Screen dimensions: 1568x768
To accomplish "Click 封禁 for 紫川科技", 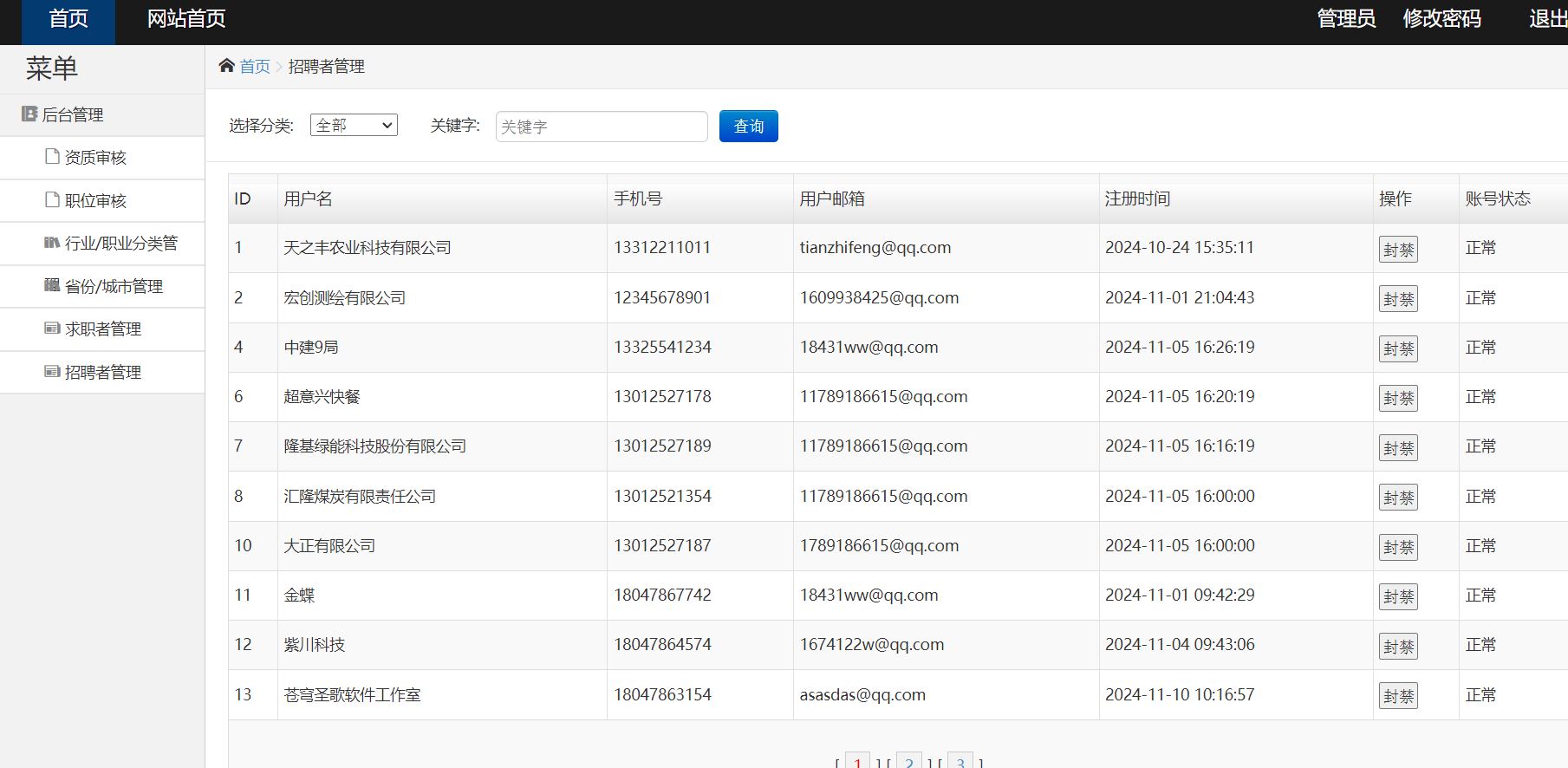I will click(1398, 646).
